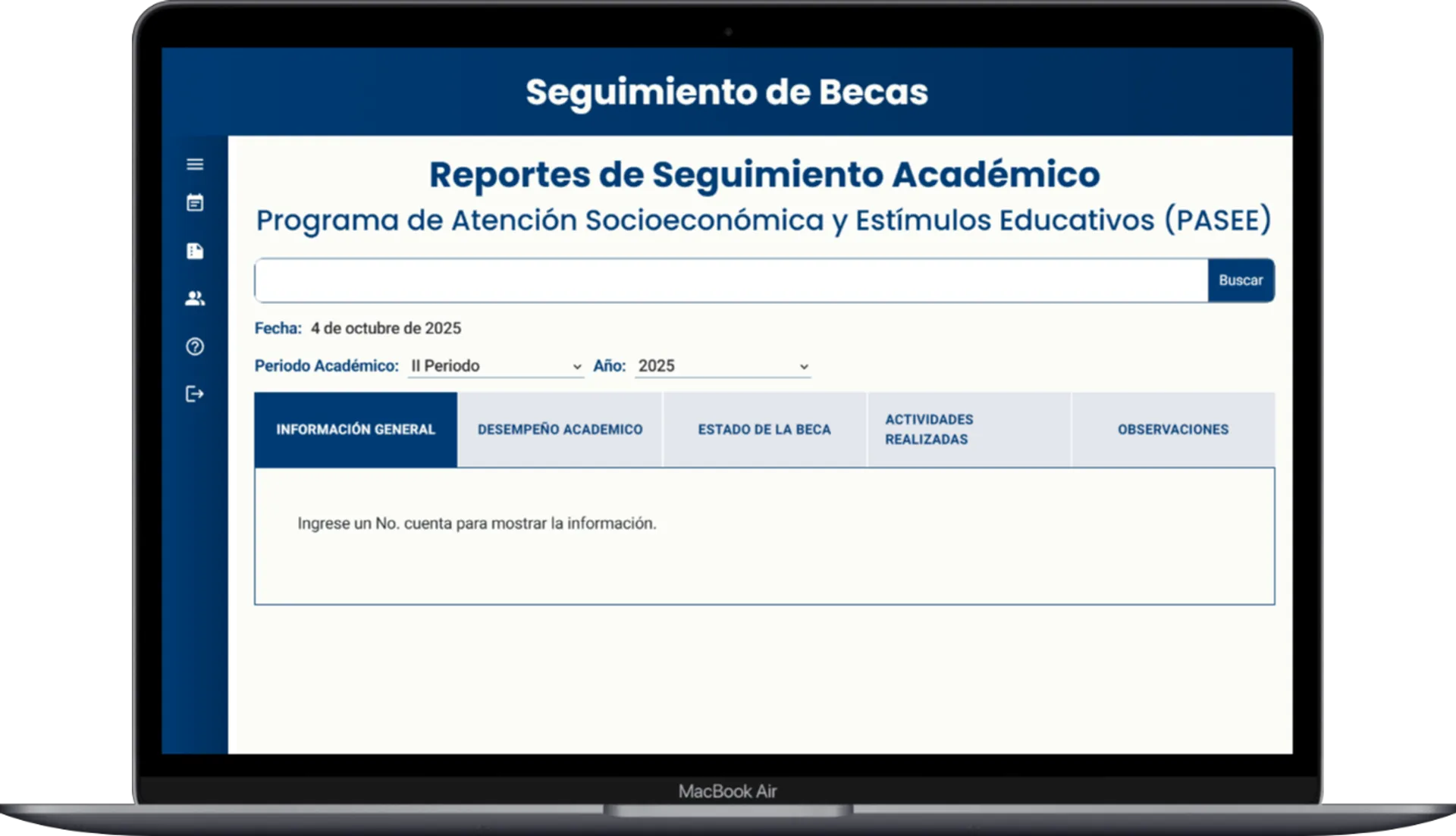Select the Actividades Realizadas tab
Screen dimensions: 1456x836
[968, 429]
